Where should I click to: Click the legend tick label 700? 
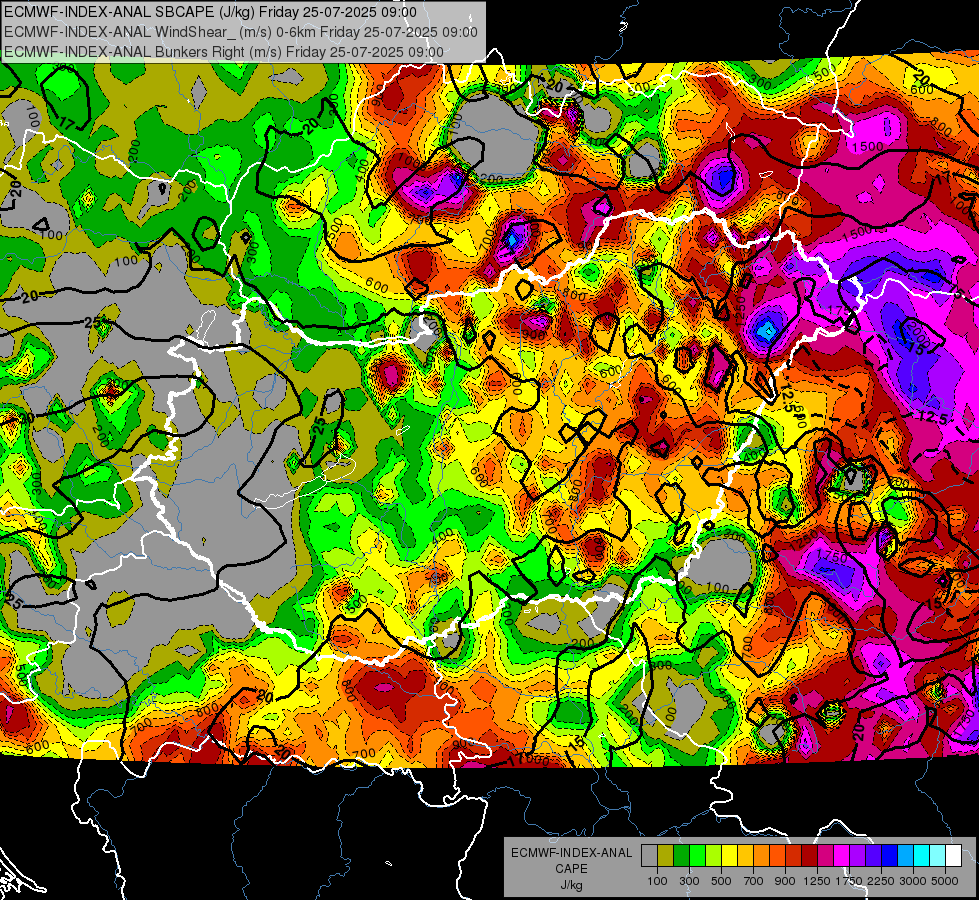click(x=753, y=881)
